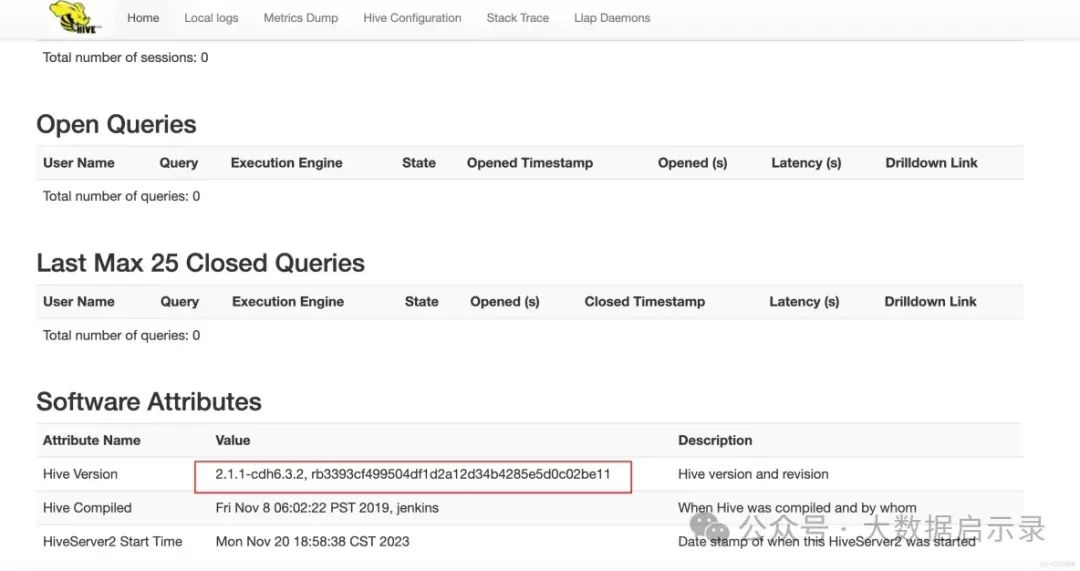This screenshot has width=1080, height=571.
Task: Click Software Attributes heading
Action: pos(149,402)
